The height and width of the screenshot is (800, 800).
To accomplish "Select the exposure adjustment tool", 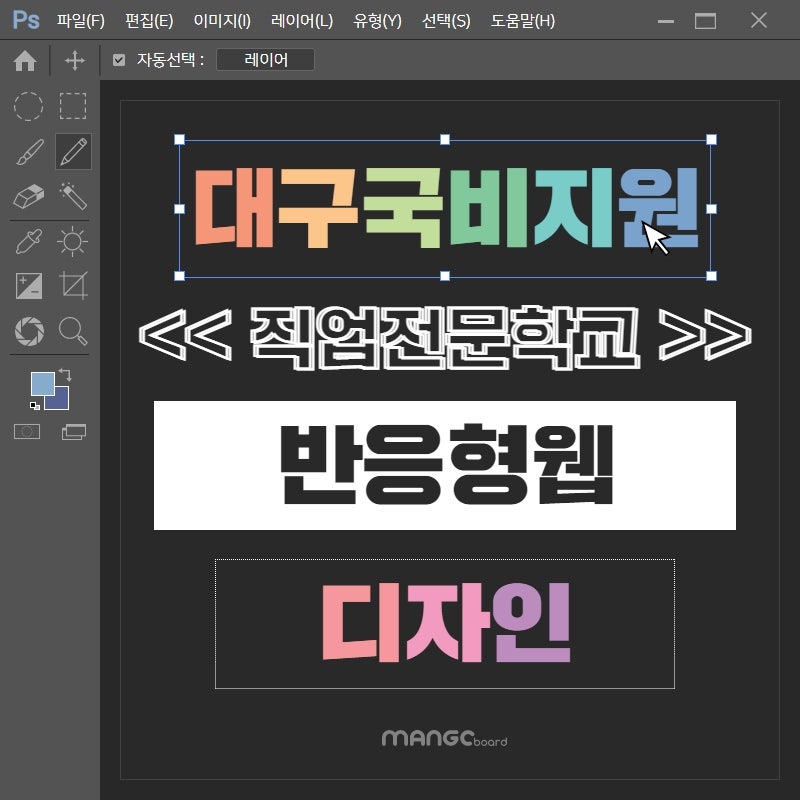I will (x=29, y=286).
